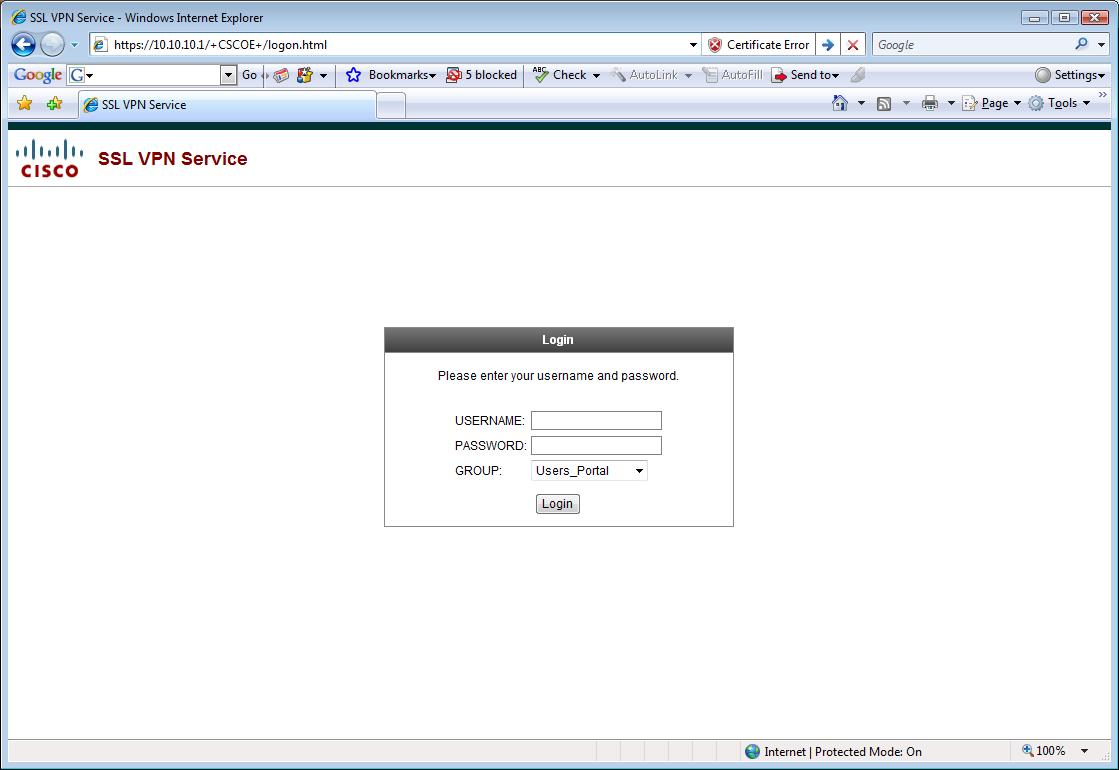Image resolution: width=1119 pixels, height=770 pixels.
Task: Click the blue Go arrow icon
Action: [828, 44]
